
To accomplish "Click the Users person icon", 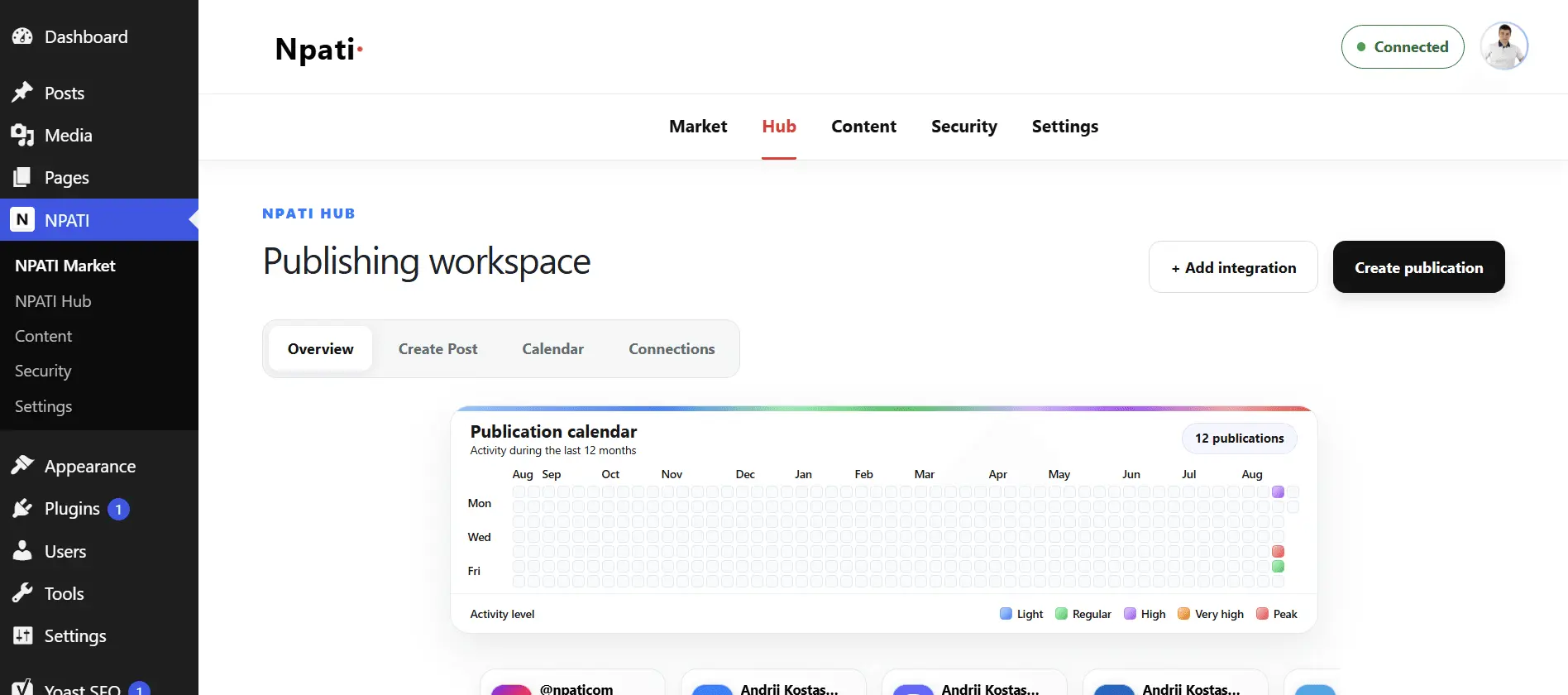I will pyautogui.click(x=22, y=551).
